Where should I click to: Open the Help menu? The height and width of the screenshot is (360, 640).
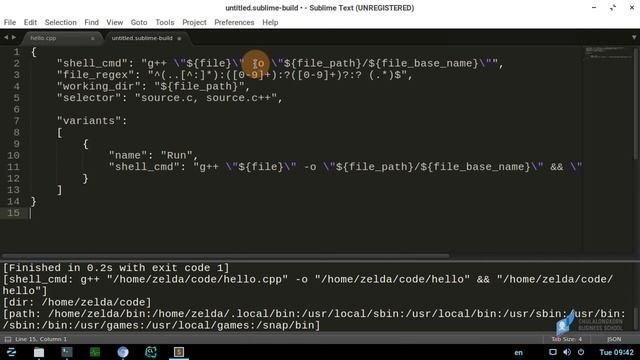pyautogui.click(x=270, y=22)
